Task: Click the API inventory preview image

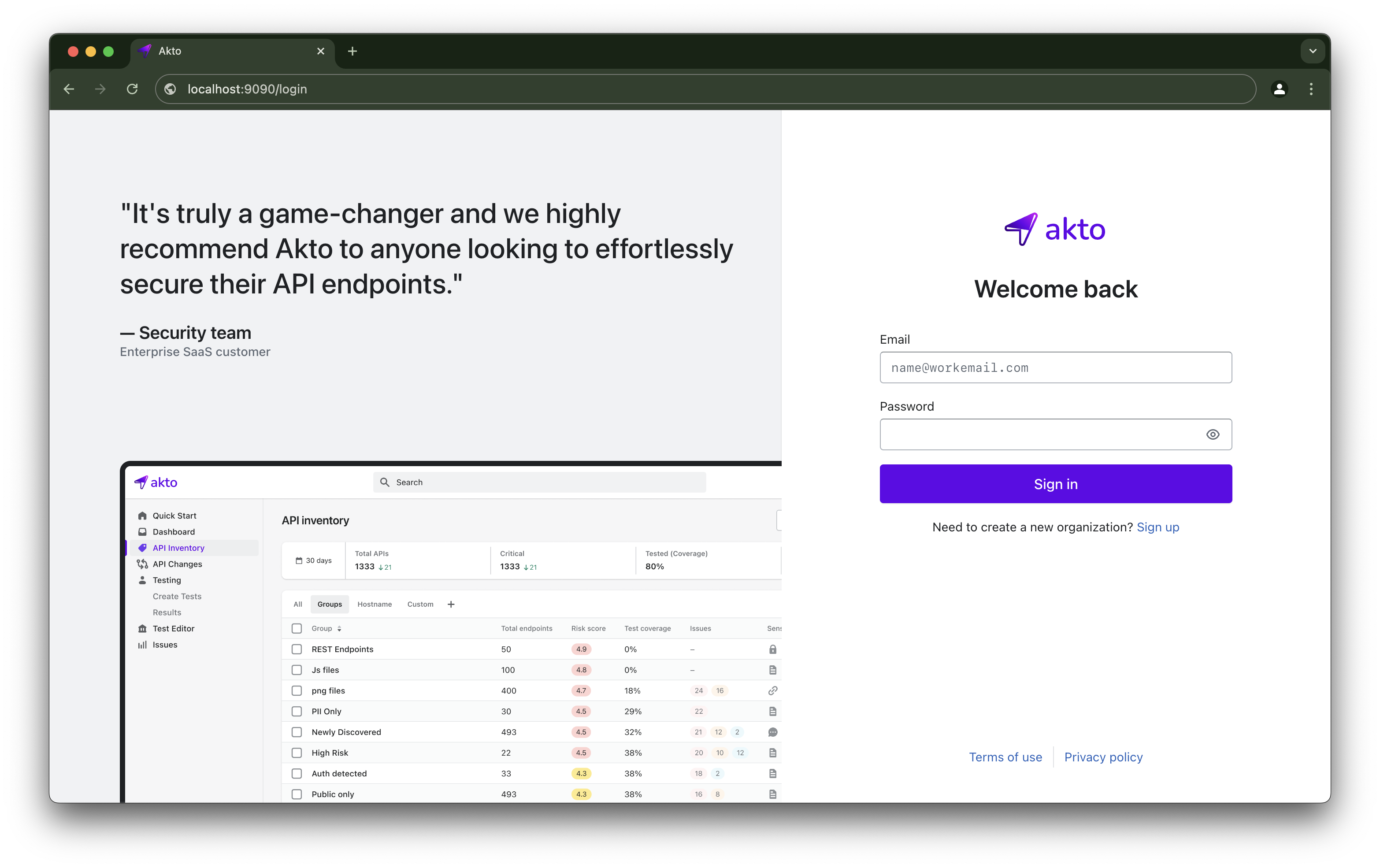Action: click(x=453, y=630)
